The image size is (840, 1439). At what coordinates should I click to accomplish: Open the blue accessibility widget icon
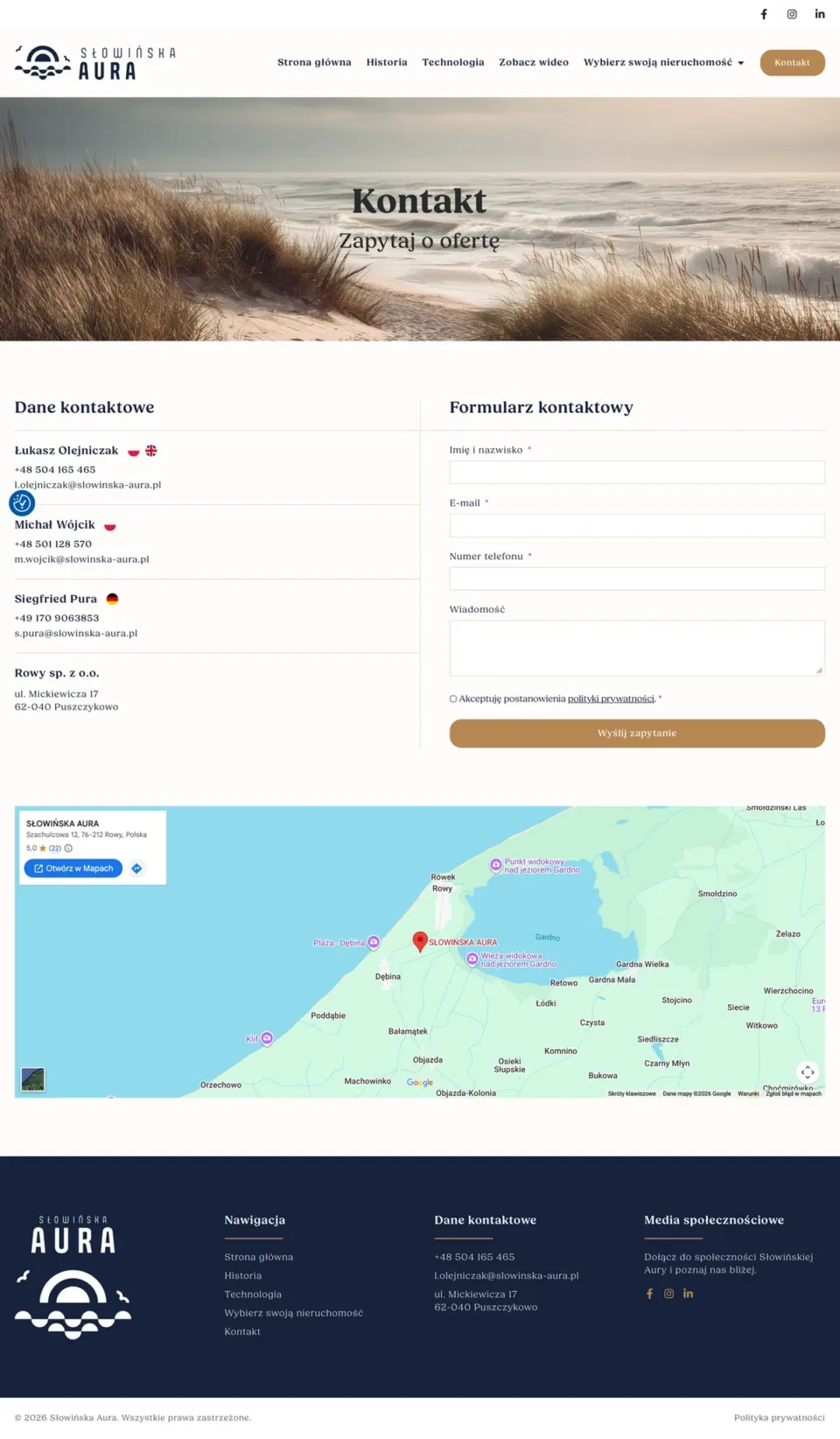22,502
